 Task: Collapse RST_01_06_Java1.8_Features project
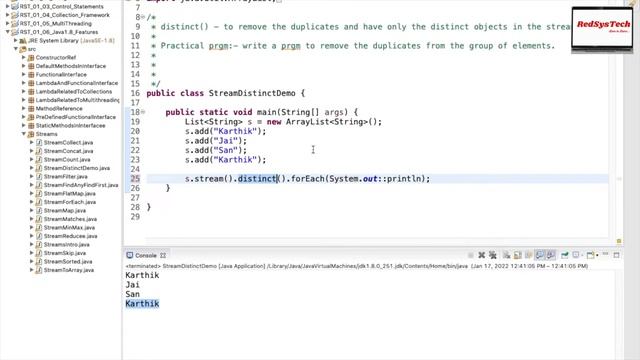(7, 32)
